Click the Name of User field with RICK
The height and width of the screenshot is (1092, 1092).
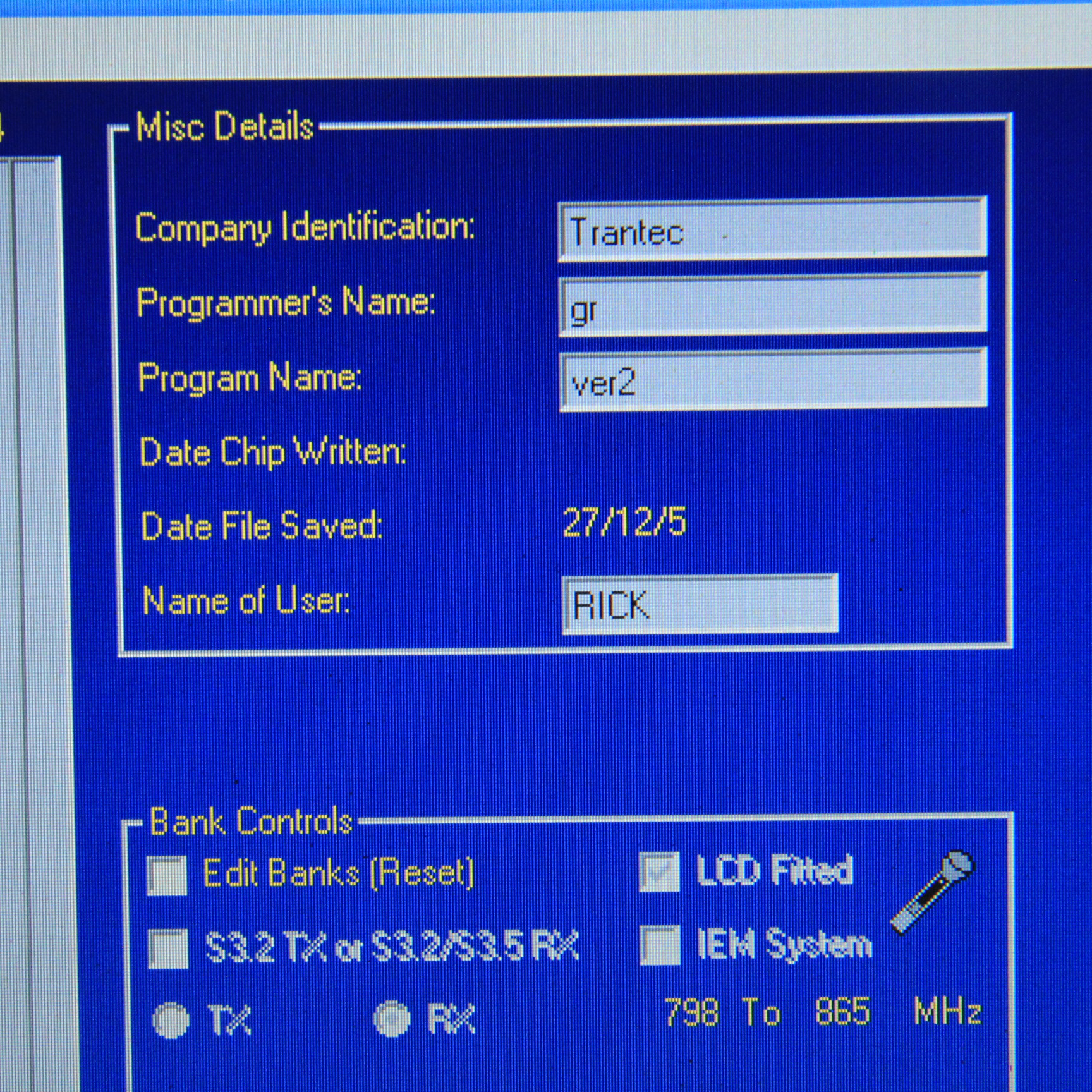pos(700,604)
